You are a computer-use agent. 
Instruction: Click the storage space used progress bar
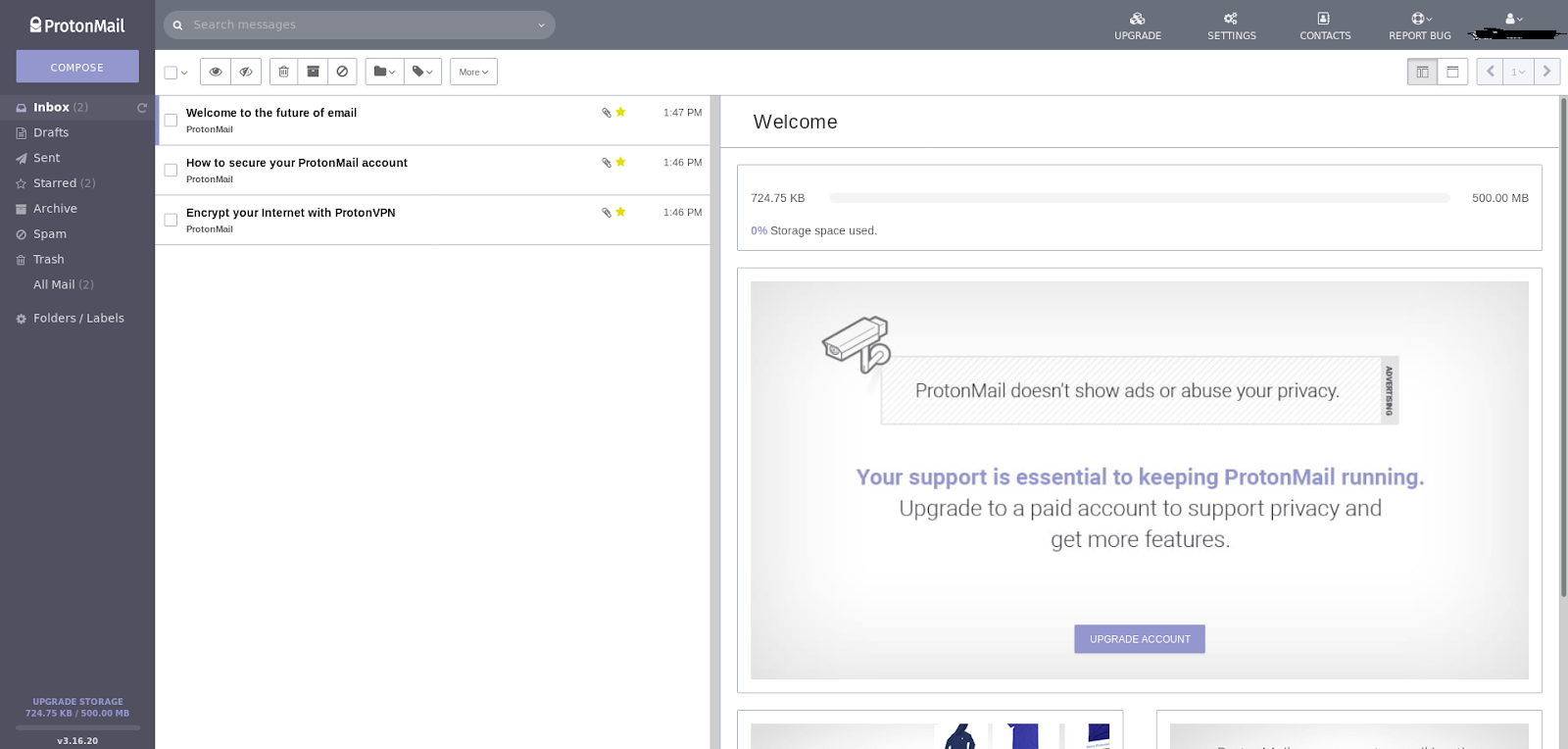[1139, 198]
